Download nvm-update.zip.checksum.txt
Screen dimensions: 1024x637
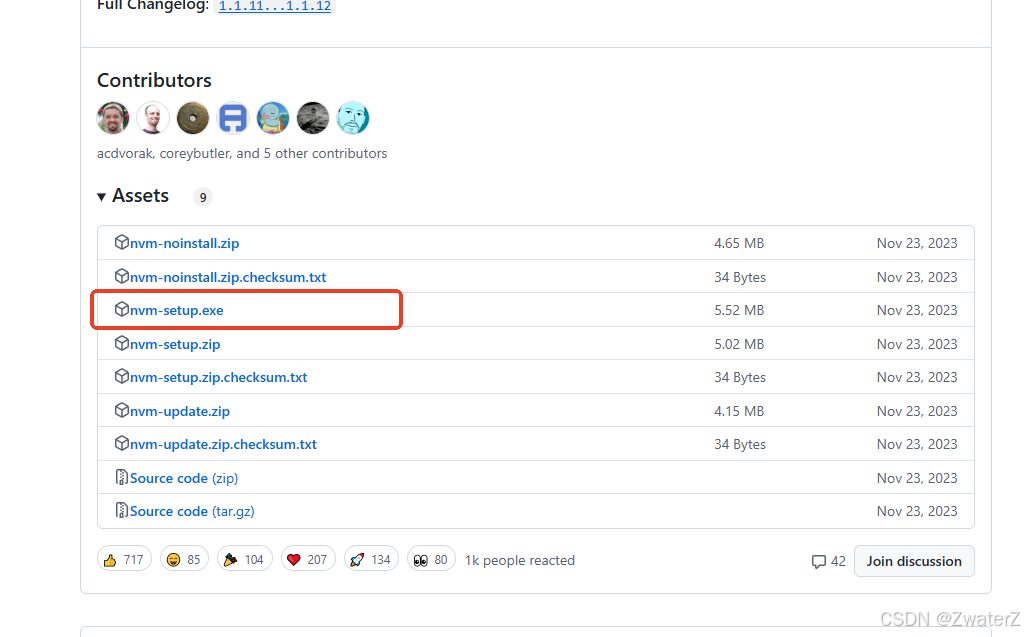(x=223, y=444)
